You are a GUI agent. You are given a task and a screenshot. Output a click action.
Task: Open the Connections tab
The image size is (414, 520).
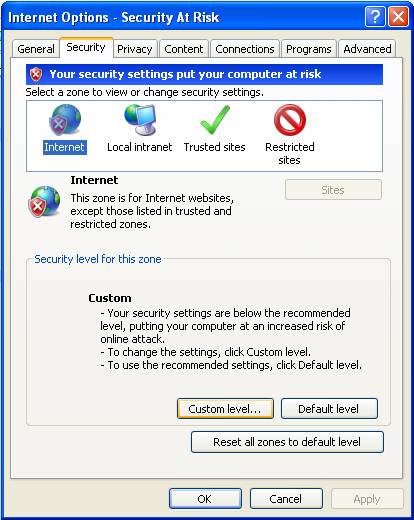[x=245, y=49]
